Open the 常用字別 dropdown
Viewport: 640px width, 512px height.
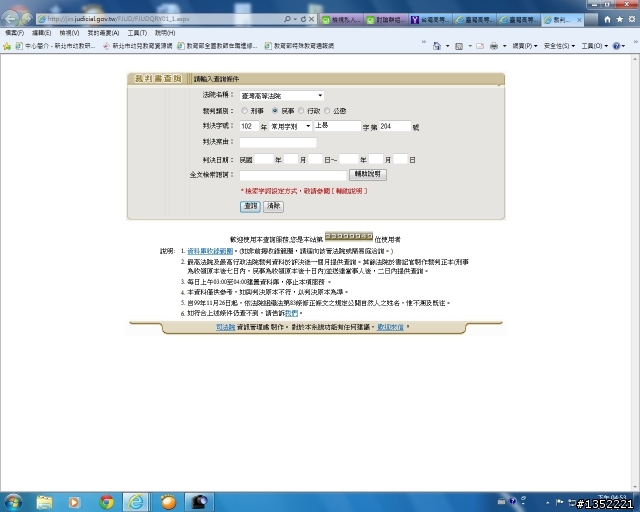[x=291, y=127]
